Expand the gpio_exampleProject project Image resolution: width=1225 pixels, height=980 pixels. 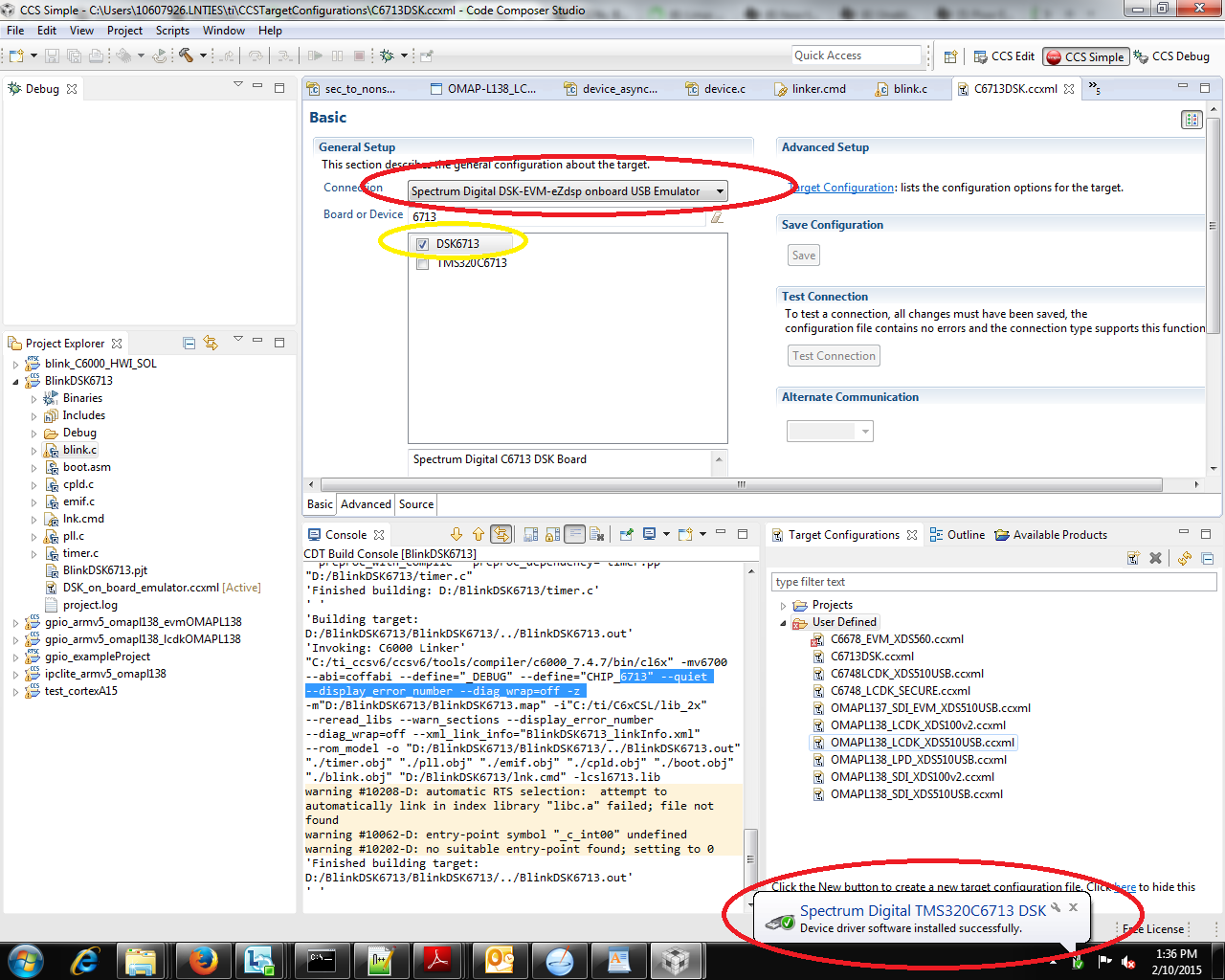[15, 657]
